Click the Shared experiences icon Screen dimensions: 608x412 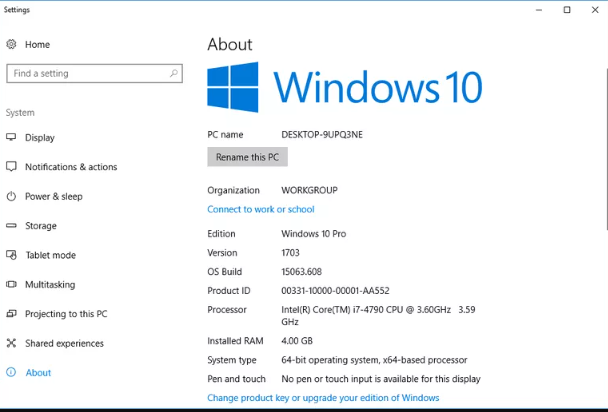11,343
